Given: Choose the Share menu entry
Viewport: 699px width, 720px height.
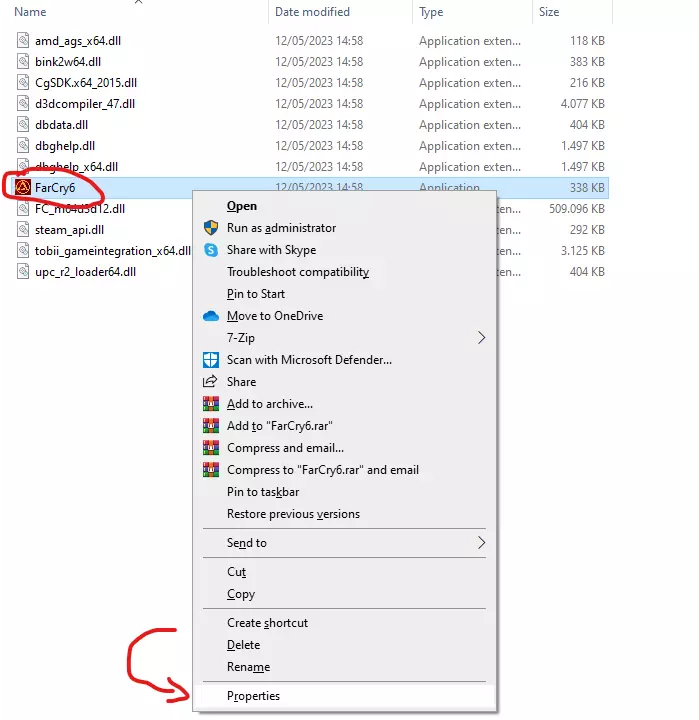Looking at the screenshot, I should [x=344, y=382].
